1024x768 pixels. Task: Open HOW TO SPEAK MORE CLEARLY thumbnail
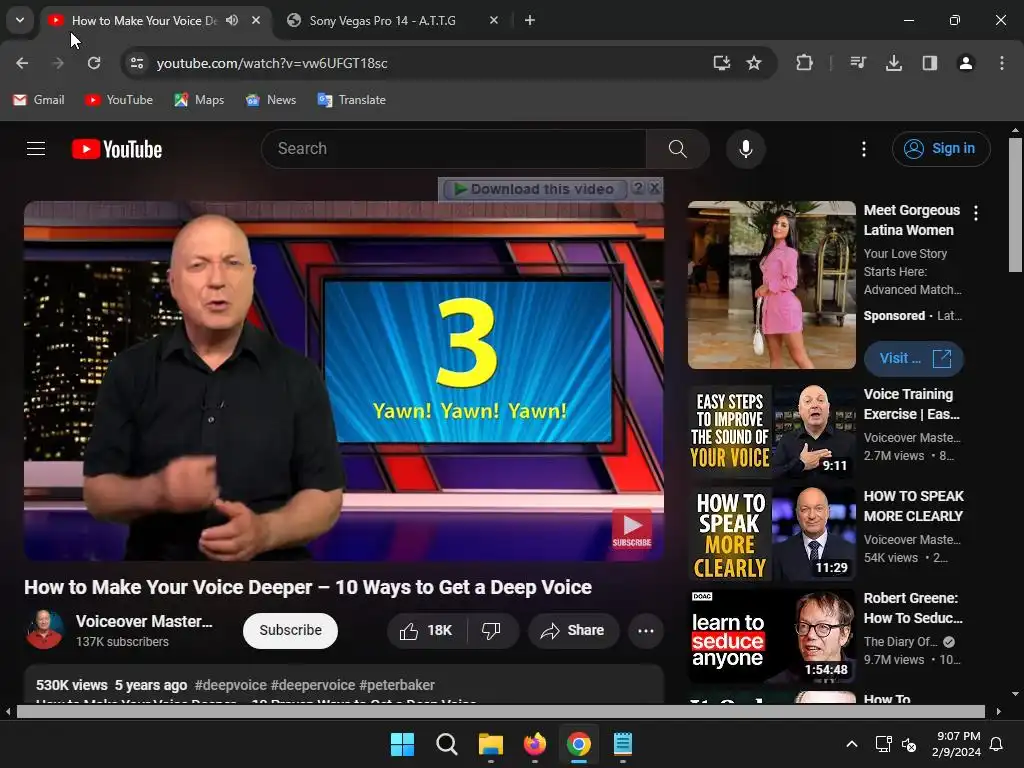(x=772, y=534)
